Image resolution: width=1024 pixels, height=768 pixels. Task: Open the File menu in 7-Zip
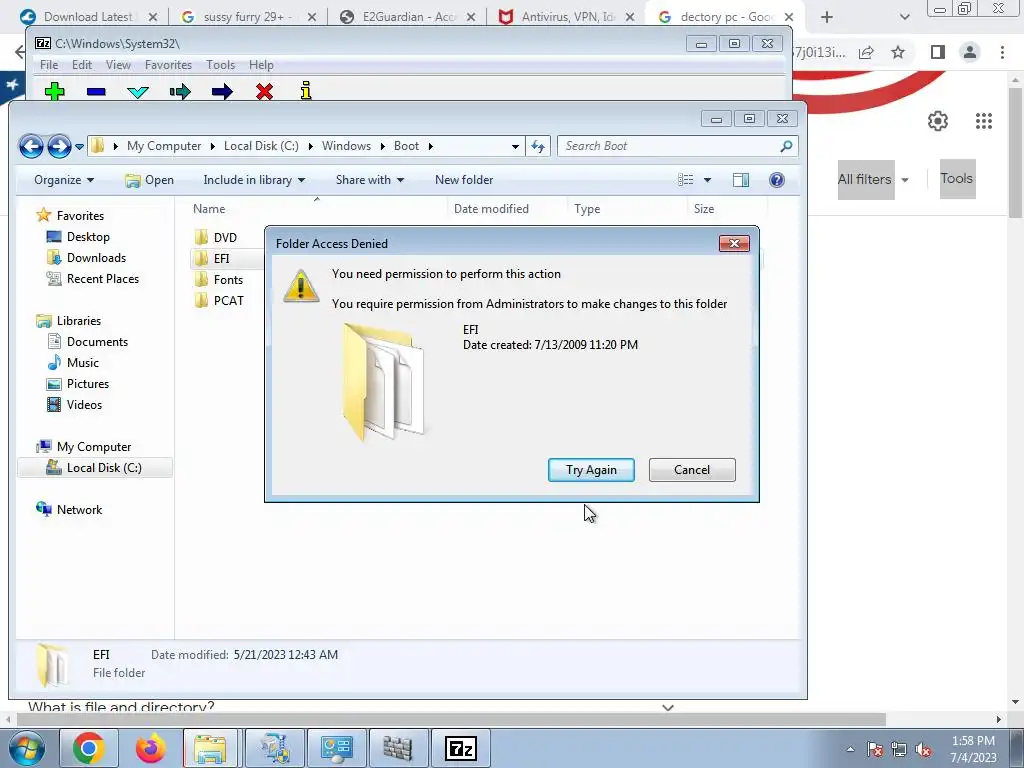49,65
